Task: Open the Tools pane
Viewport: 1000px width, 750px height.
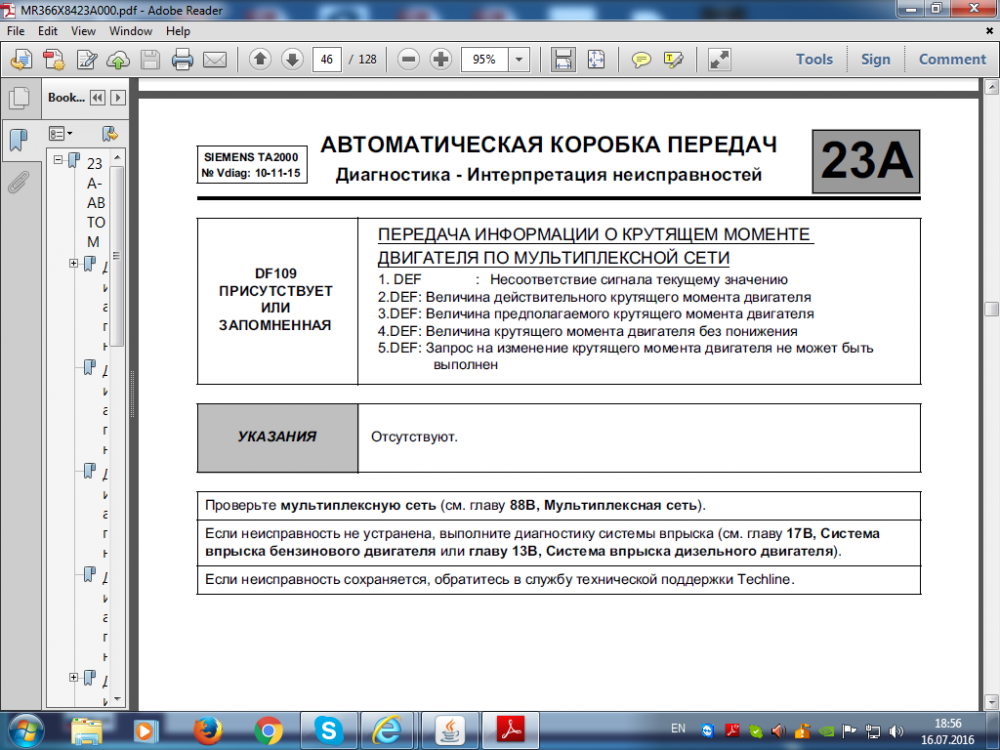Action: [814, 59]
